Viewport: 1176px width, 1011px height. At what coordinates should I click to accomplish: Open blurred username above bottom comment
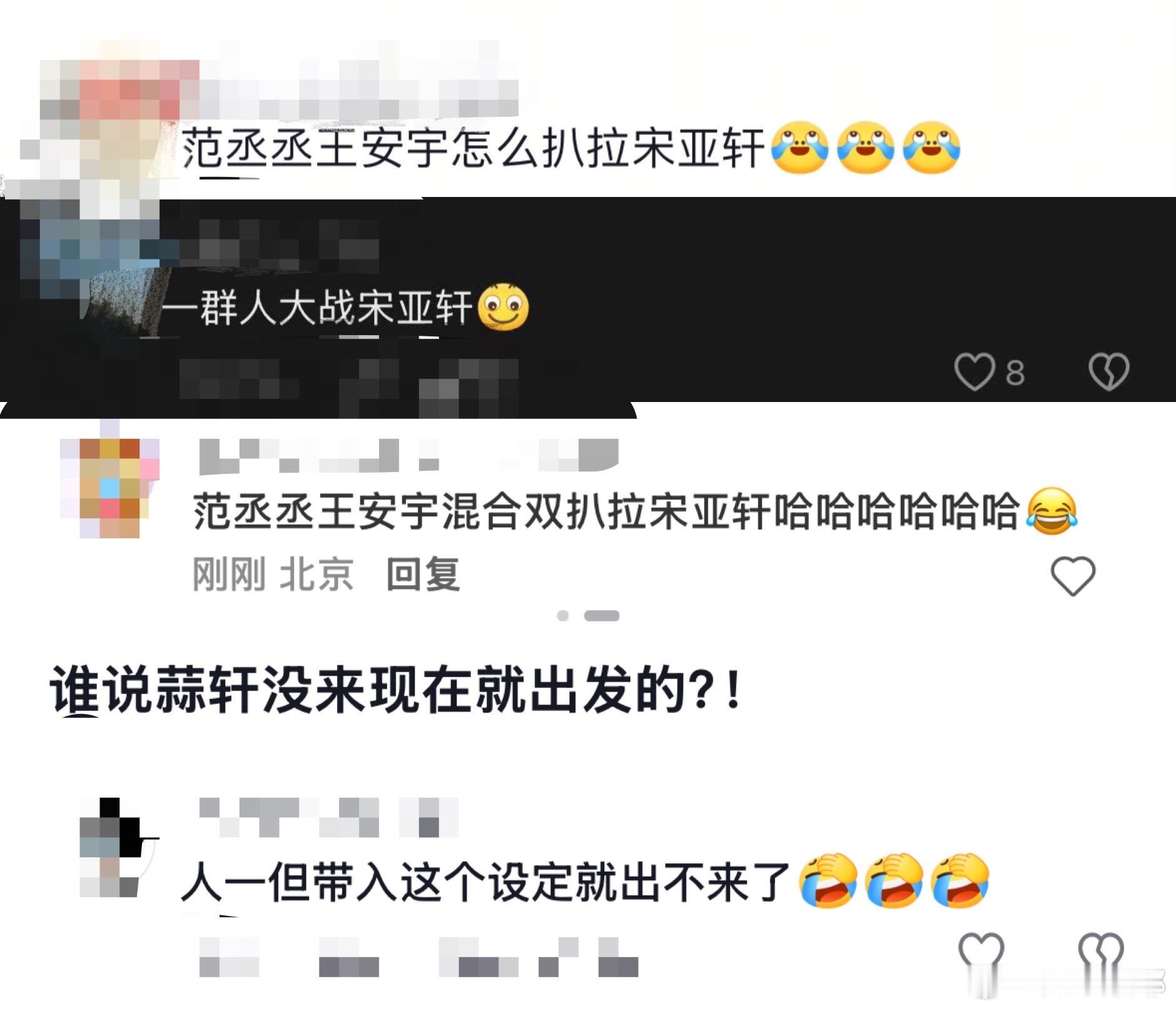pyautogui.click(x=328, y=817)
